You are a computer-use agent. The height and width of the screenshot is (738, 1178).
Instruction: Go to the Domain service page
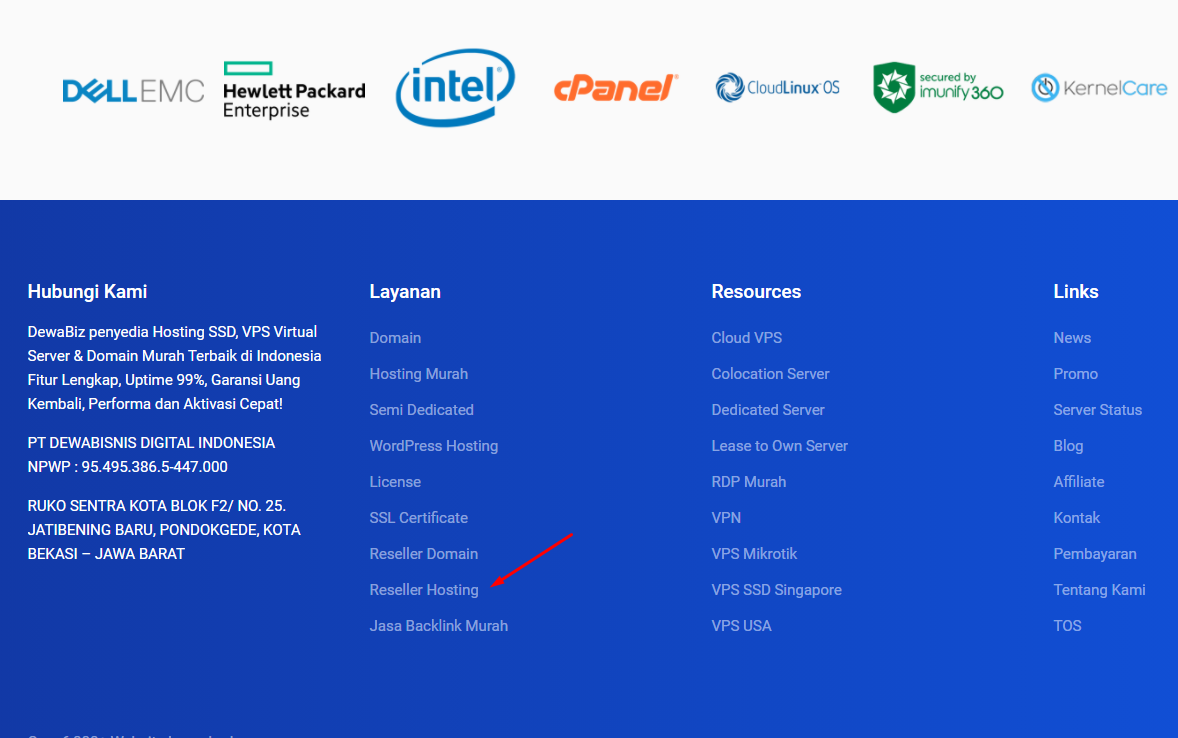(395, 338)
